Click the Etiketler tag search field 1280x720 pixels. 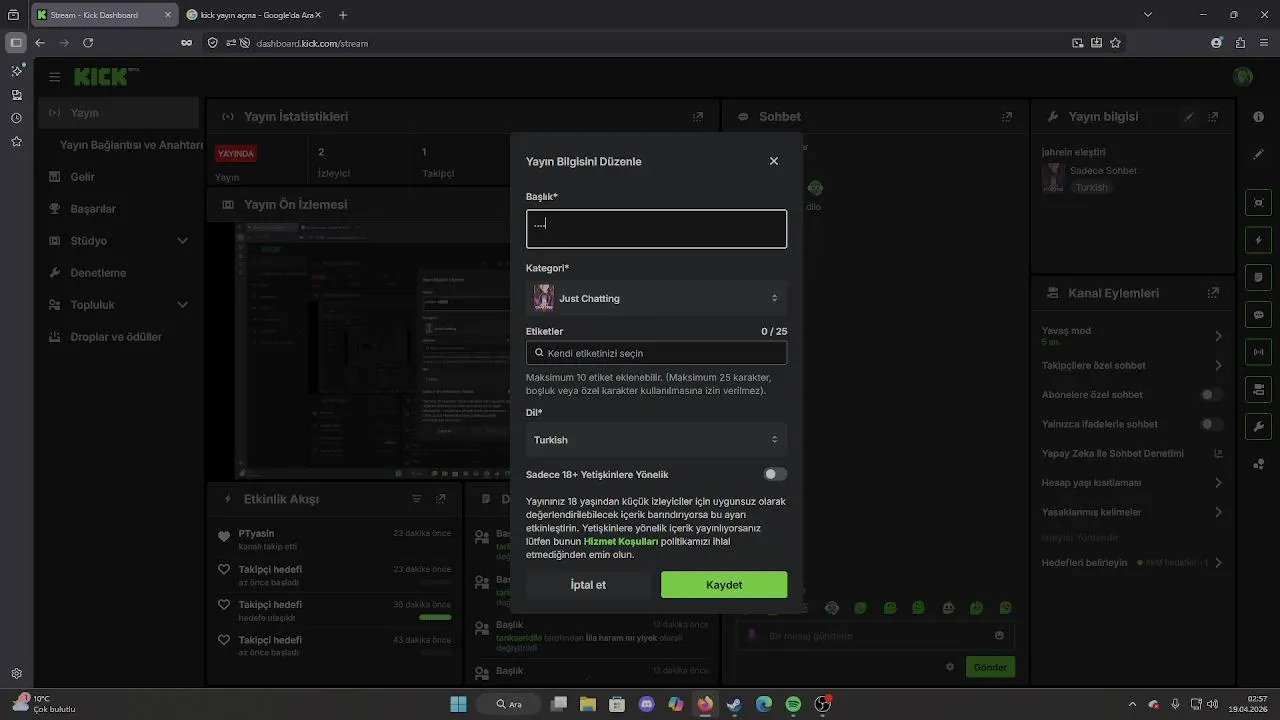(656, 353)
